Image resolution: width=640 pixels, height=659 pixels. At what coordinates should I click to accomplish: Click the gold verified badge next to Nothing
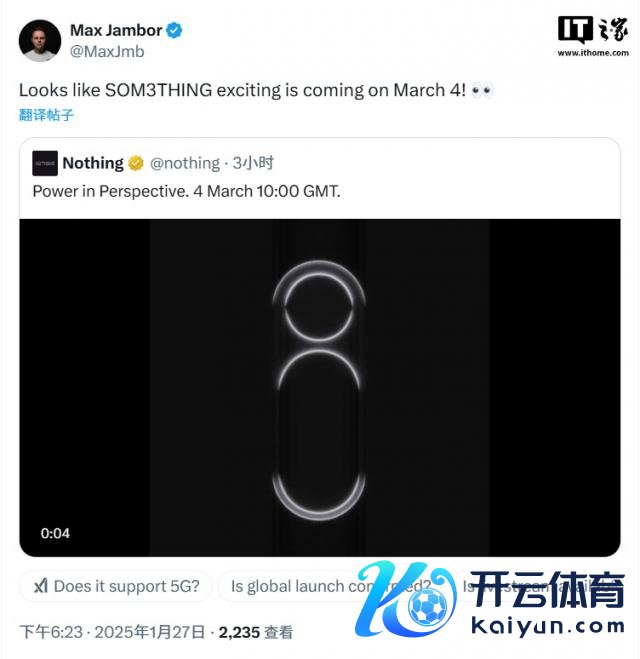[x=136, y=163]
